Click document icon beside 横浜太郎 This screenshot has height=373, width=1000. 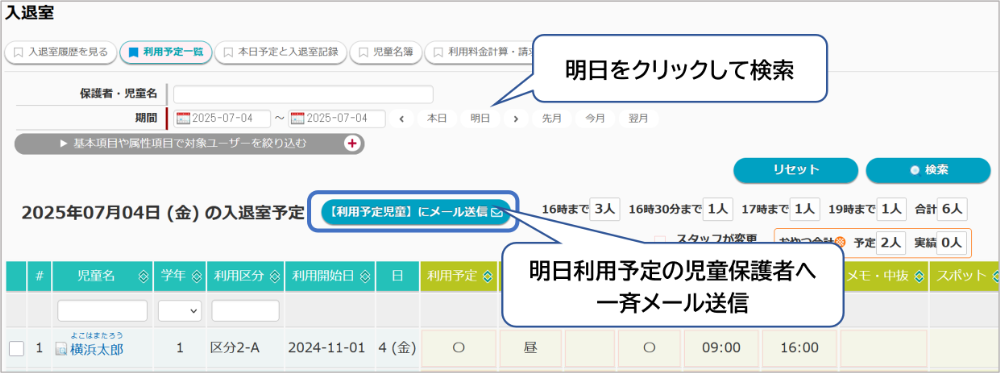[x=62, y=349]
